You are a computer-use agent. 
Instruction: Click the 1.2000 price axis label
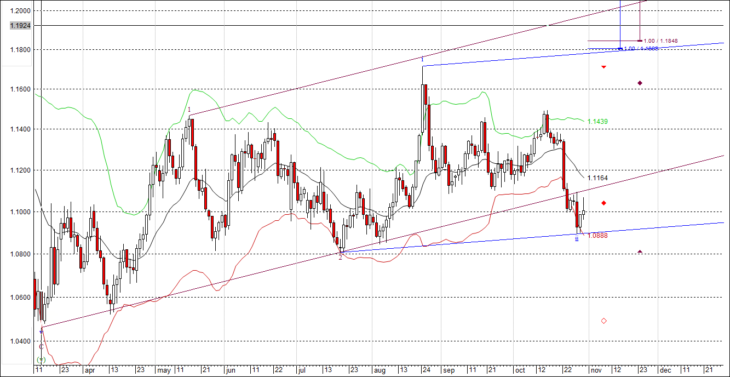[x=20, y=11]
